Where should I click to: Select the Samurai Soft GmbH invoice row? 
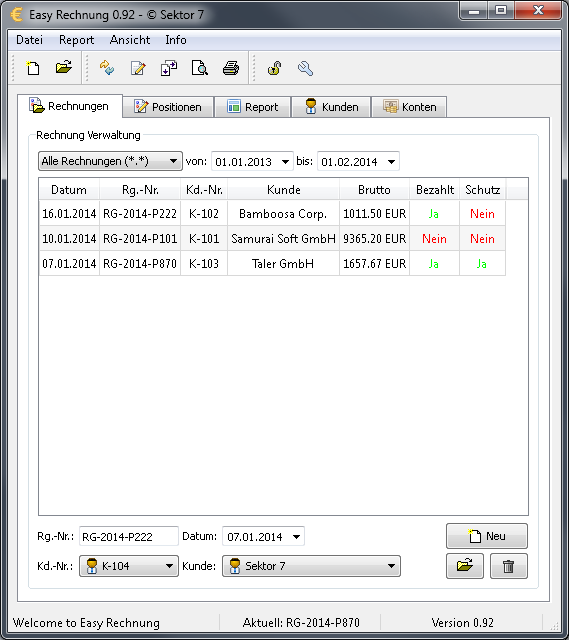click(x=272, y=239)
